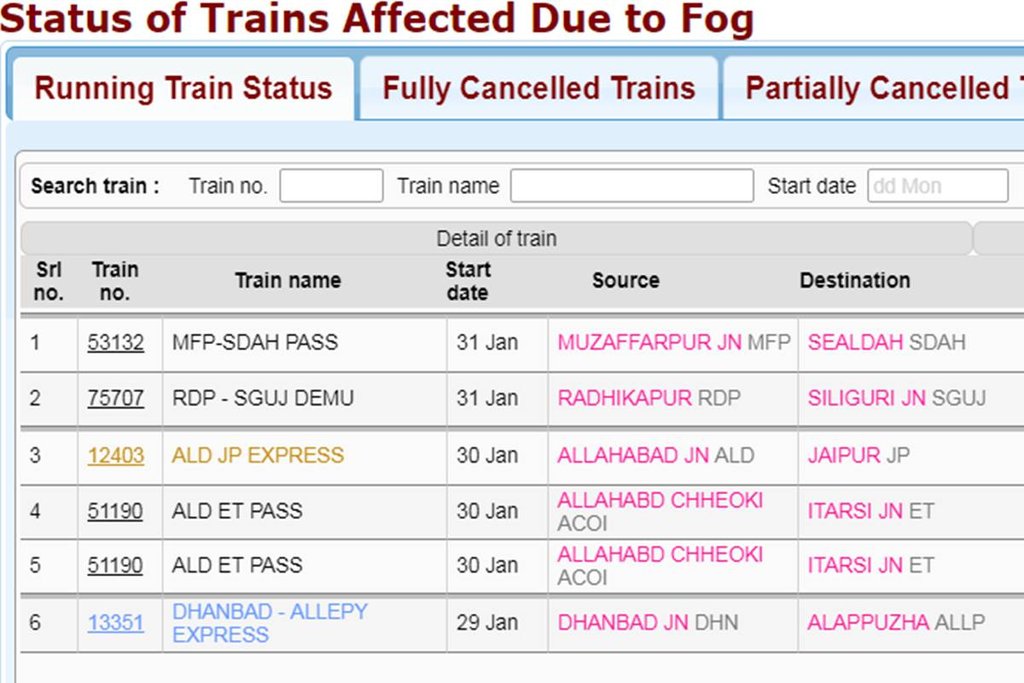Open train 12403 details
Screen dimensions: 1024x683
[x=117, y=456]
